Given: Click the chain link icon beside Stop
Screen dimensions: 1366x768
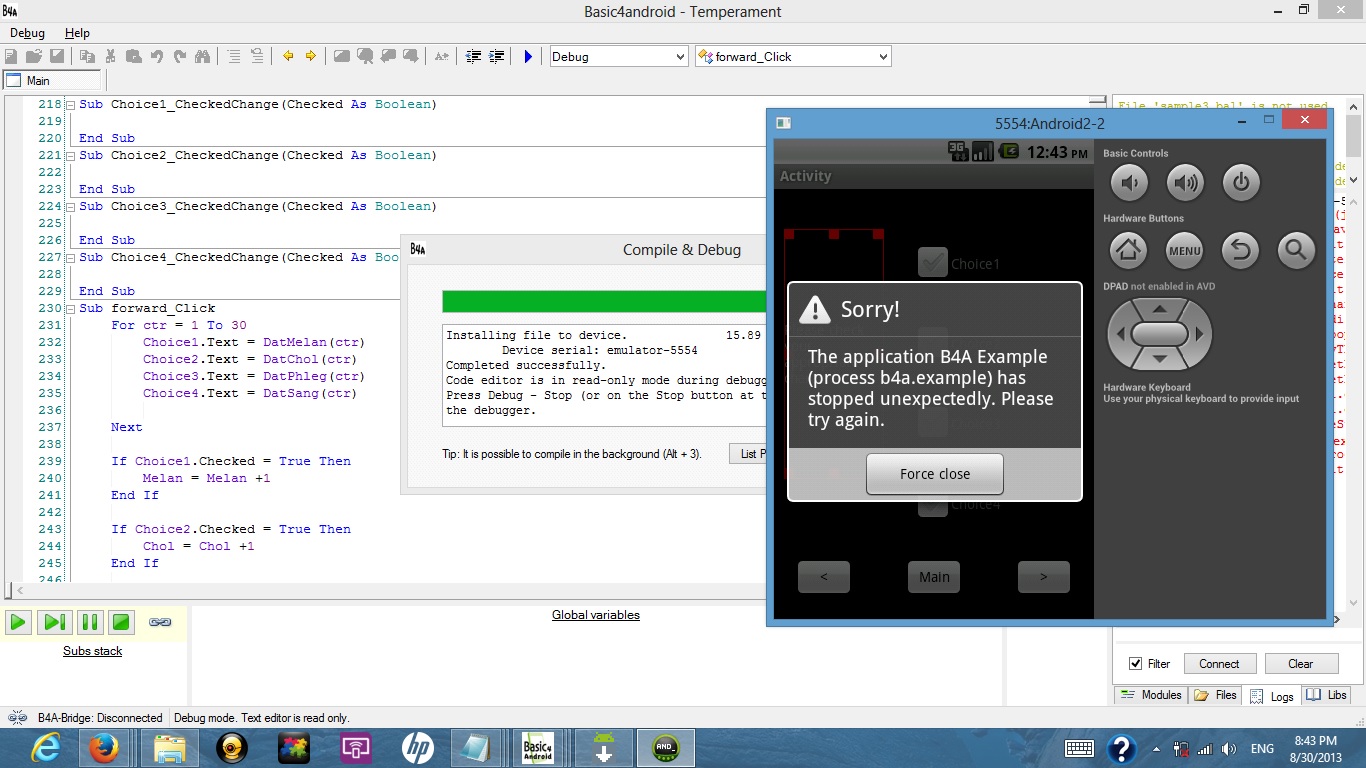Looking at the screenshot, I should 160,622.
